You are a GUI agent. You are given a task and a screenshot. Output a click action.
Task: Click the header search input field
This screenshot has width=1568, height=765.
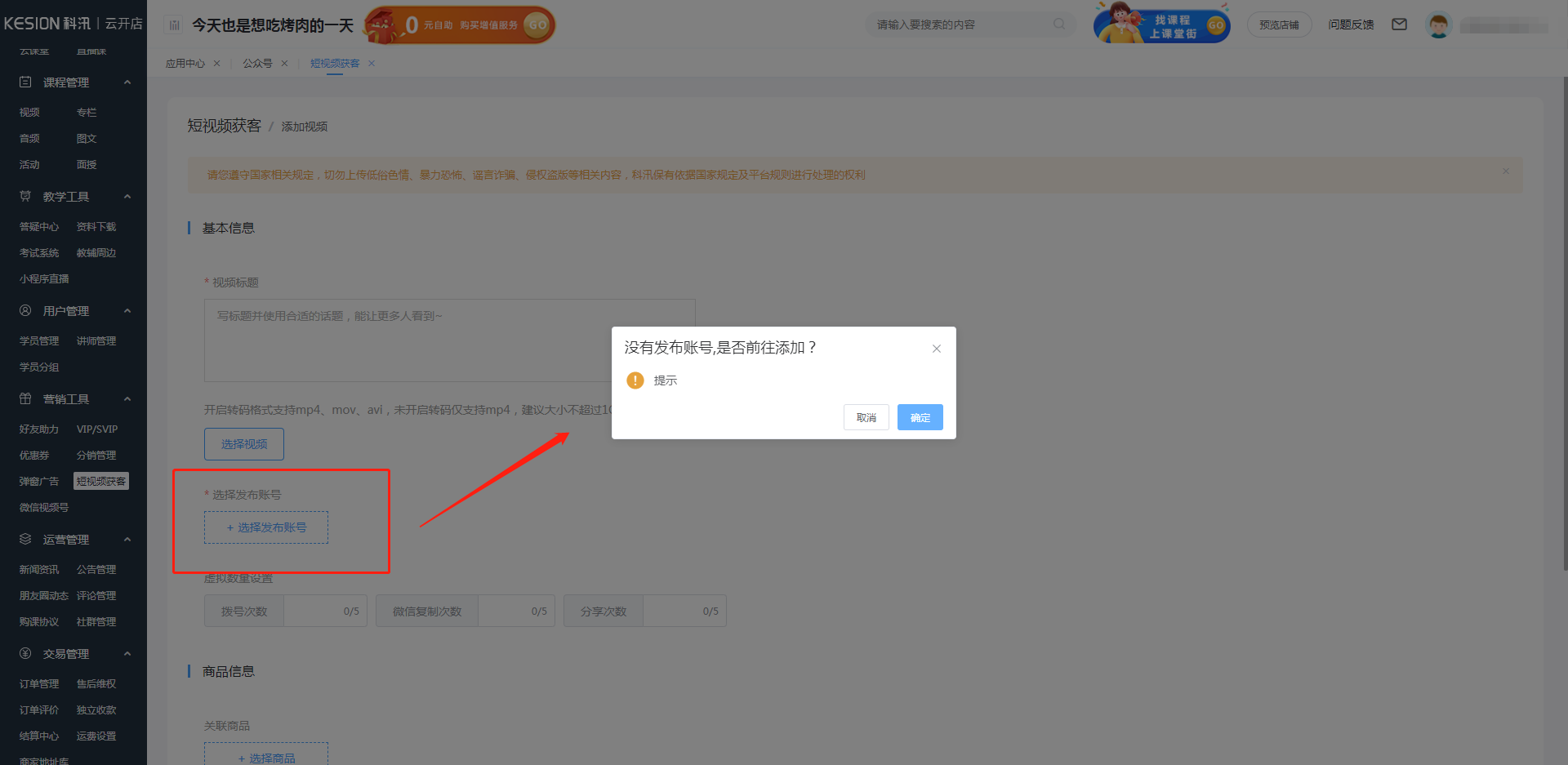[960, 24]
